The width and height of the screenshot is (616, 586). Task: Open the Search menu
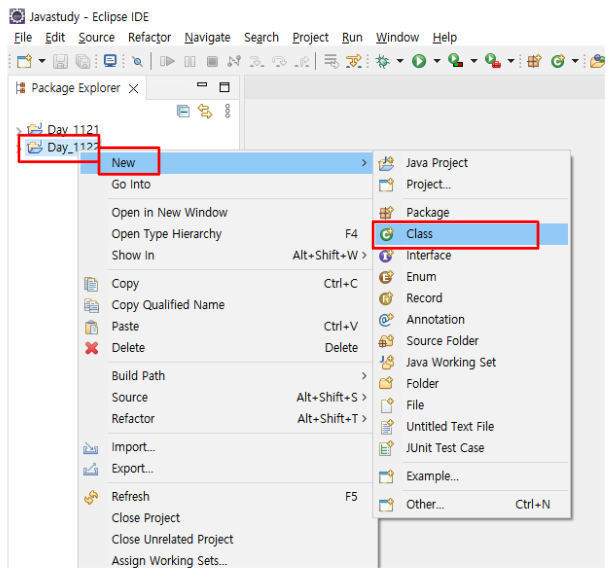tap(261, 38)
